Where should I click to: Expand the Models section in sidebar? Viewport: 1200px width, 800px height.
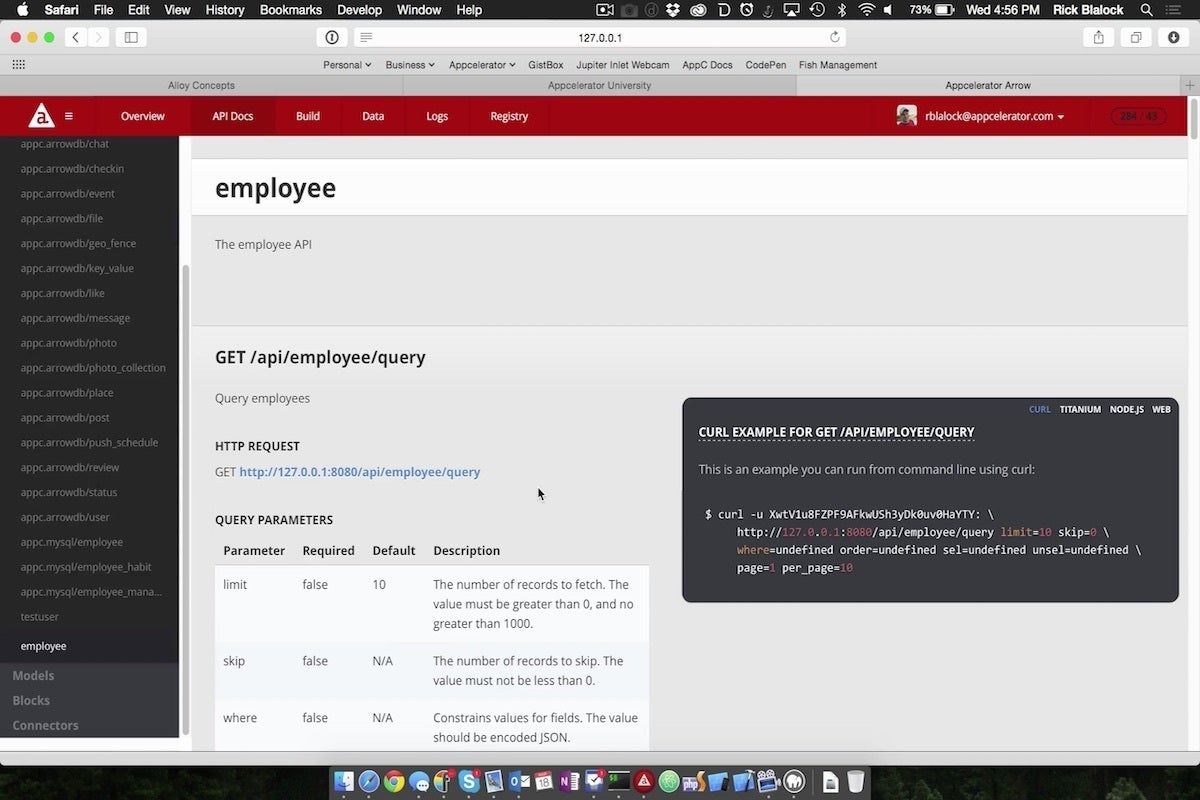click(33, 676)
